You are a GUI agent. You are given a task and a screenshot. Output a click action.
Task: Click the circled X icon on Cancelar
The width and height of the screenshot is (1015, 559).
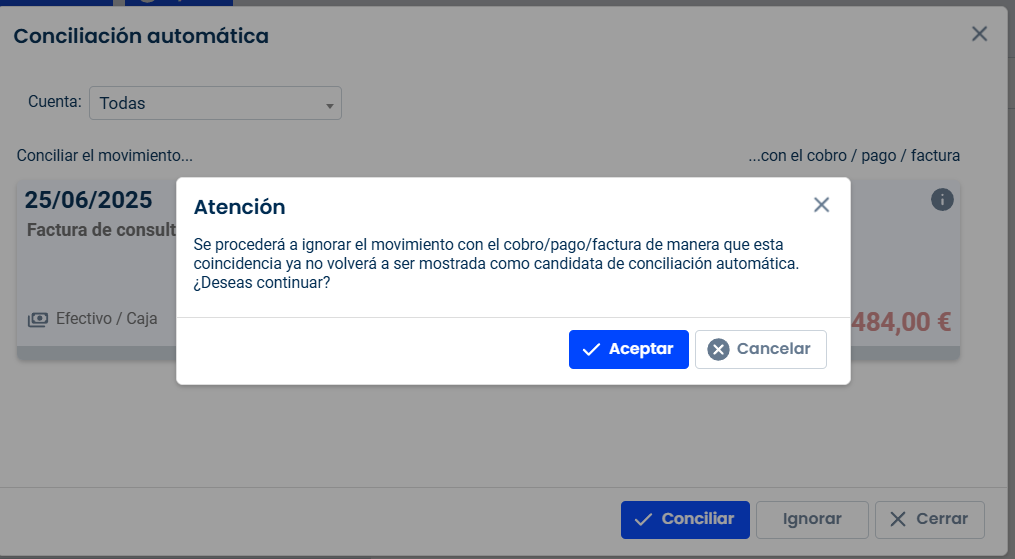(x=718, y=349)
